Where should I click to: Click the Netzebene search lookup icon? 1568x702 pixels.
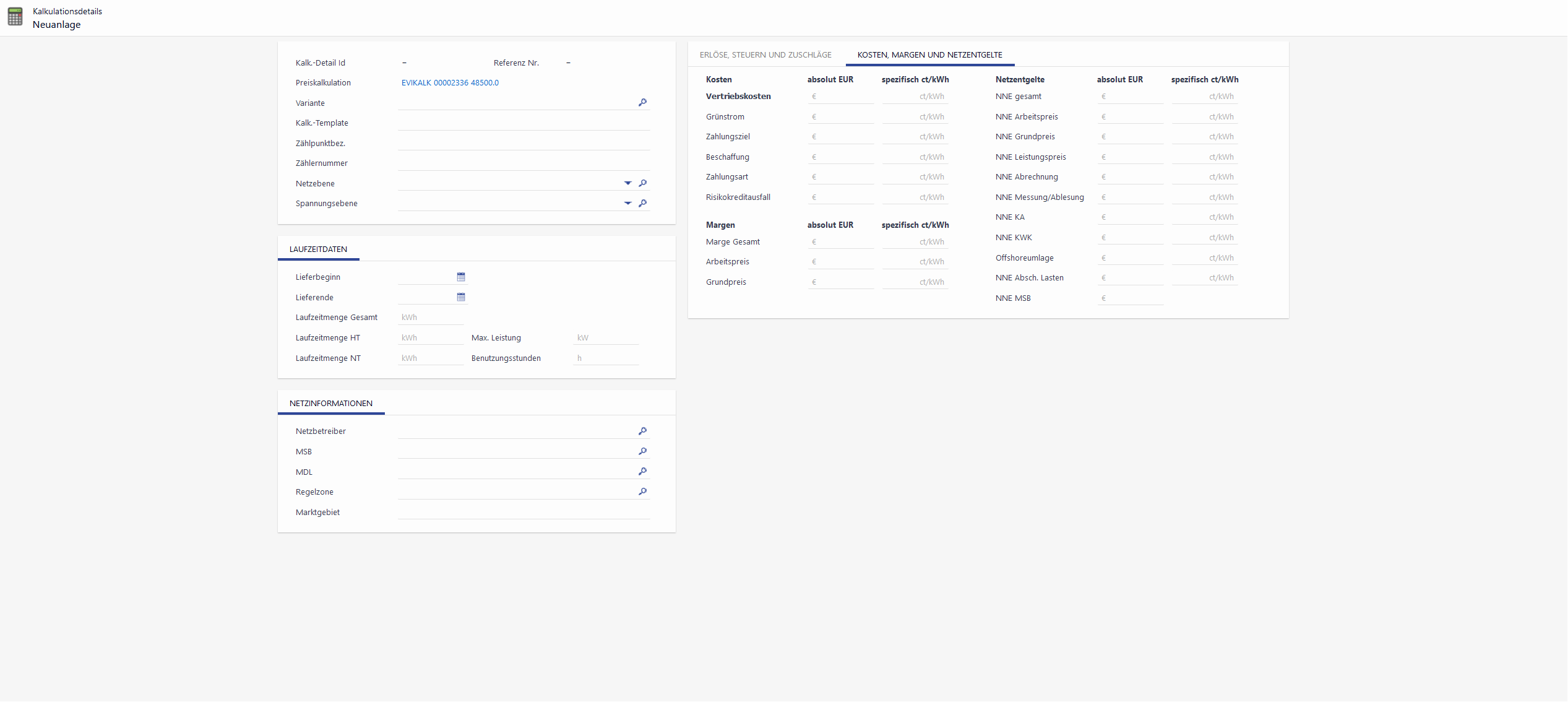coord(642,183)
